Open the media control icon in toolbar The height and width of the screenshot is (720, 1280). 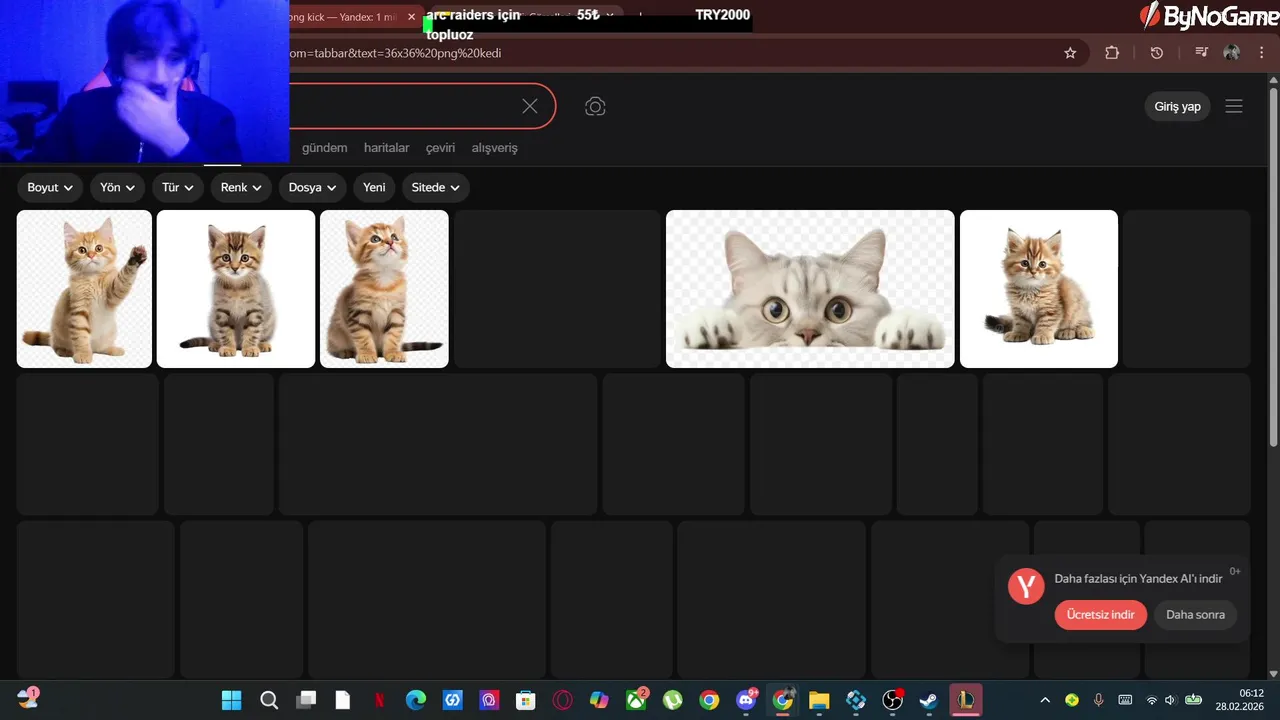1202,53
